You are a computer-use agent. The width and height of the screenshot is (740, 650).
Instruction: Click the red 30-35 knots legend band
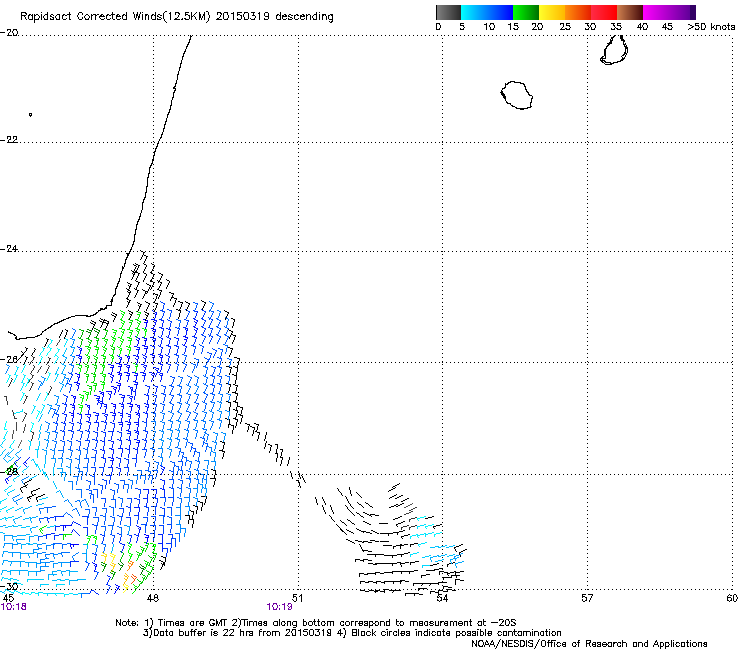click(x=604, y=12)
